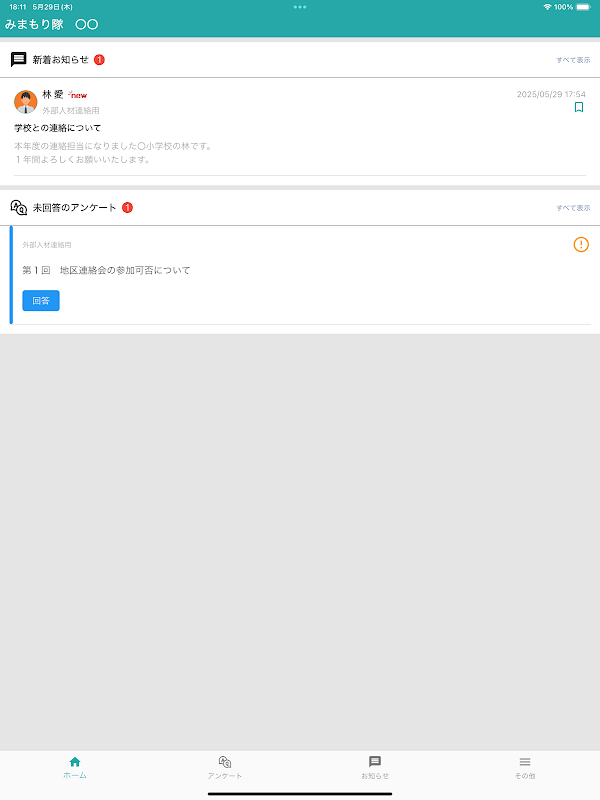The width and height of the screenshot is (600, 800).
Task: Tap the three-dot multitasking indicator at top
Action: pyautogui.click(x=300, y=7)
